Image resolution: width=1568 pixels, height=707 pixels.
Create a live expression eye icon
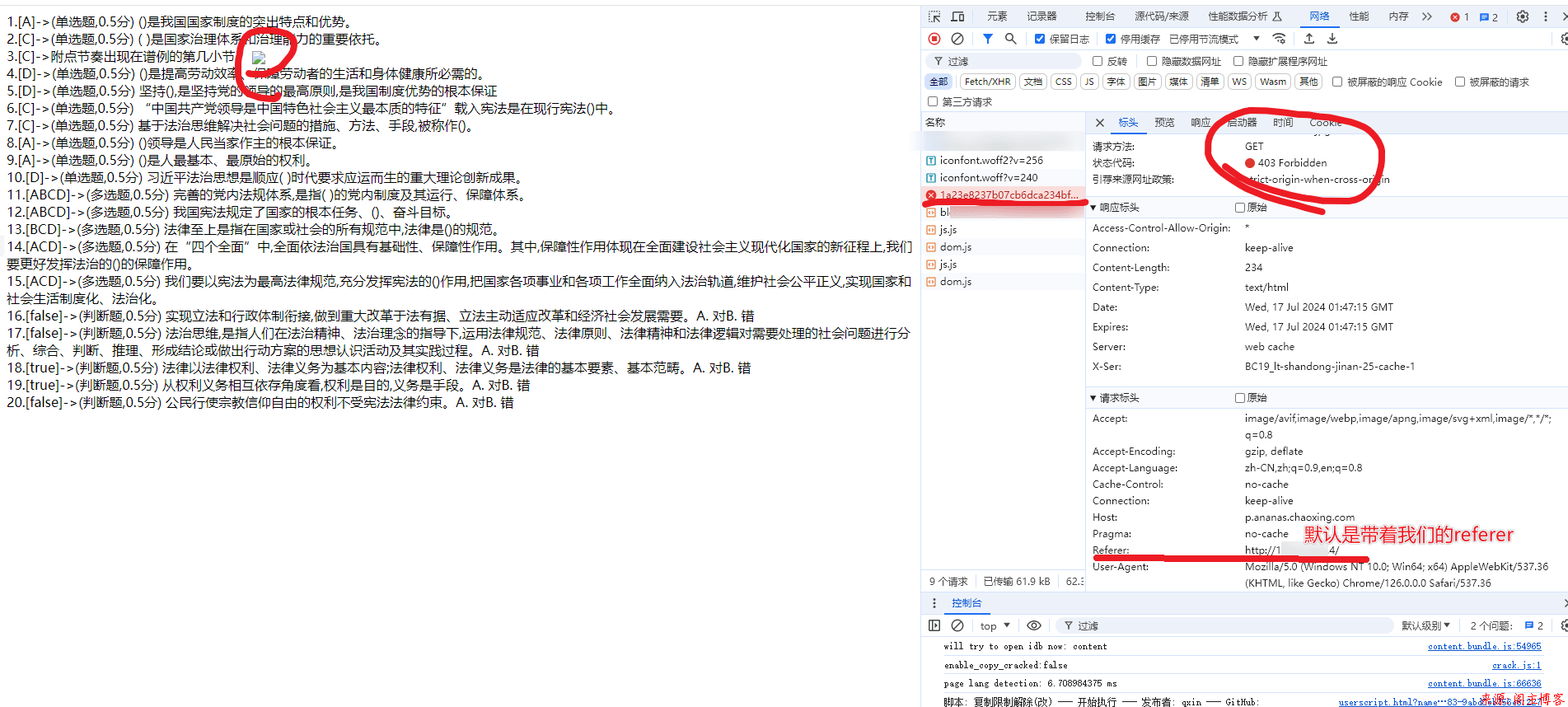coord(1034,625)
